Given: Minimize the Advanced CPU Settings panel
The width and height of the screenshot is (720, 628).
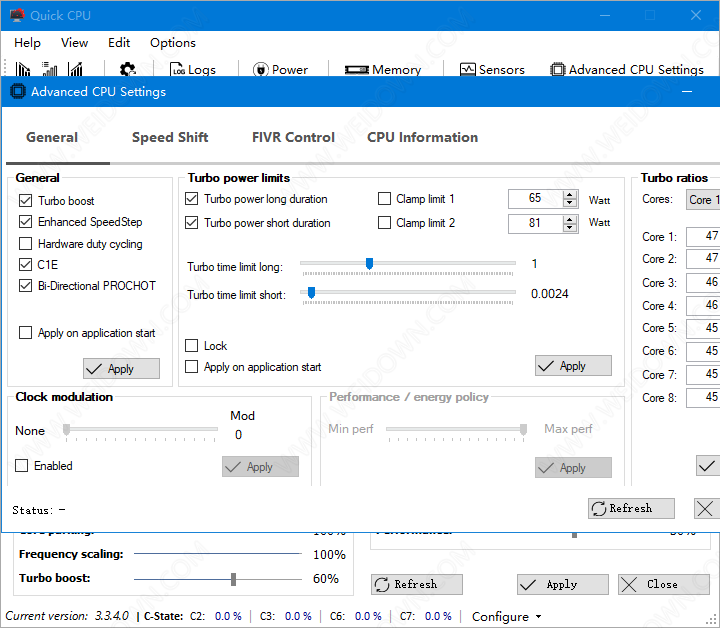Looking at the screenshot, I should [x=687, y=91].
